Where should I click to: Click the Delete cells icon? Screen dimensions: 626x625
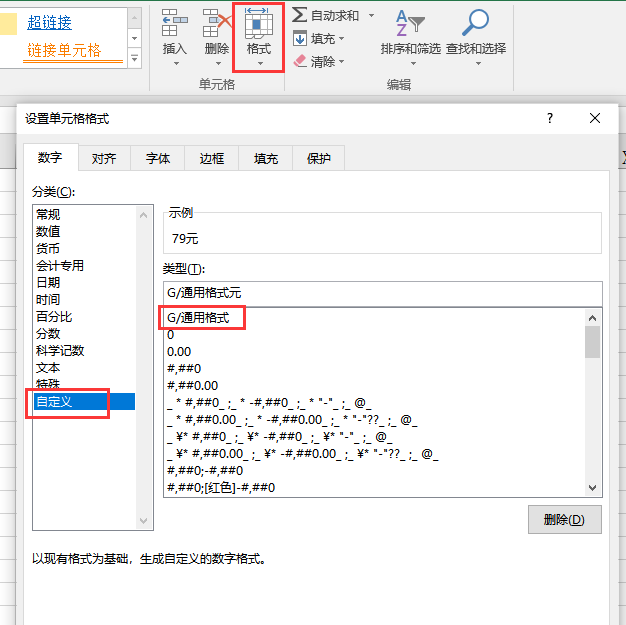[x=217, y=22]
